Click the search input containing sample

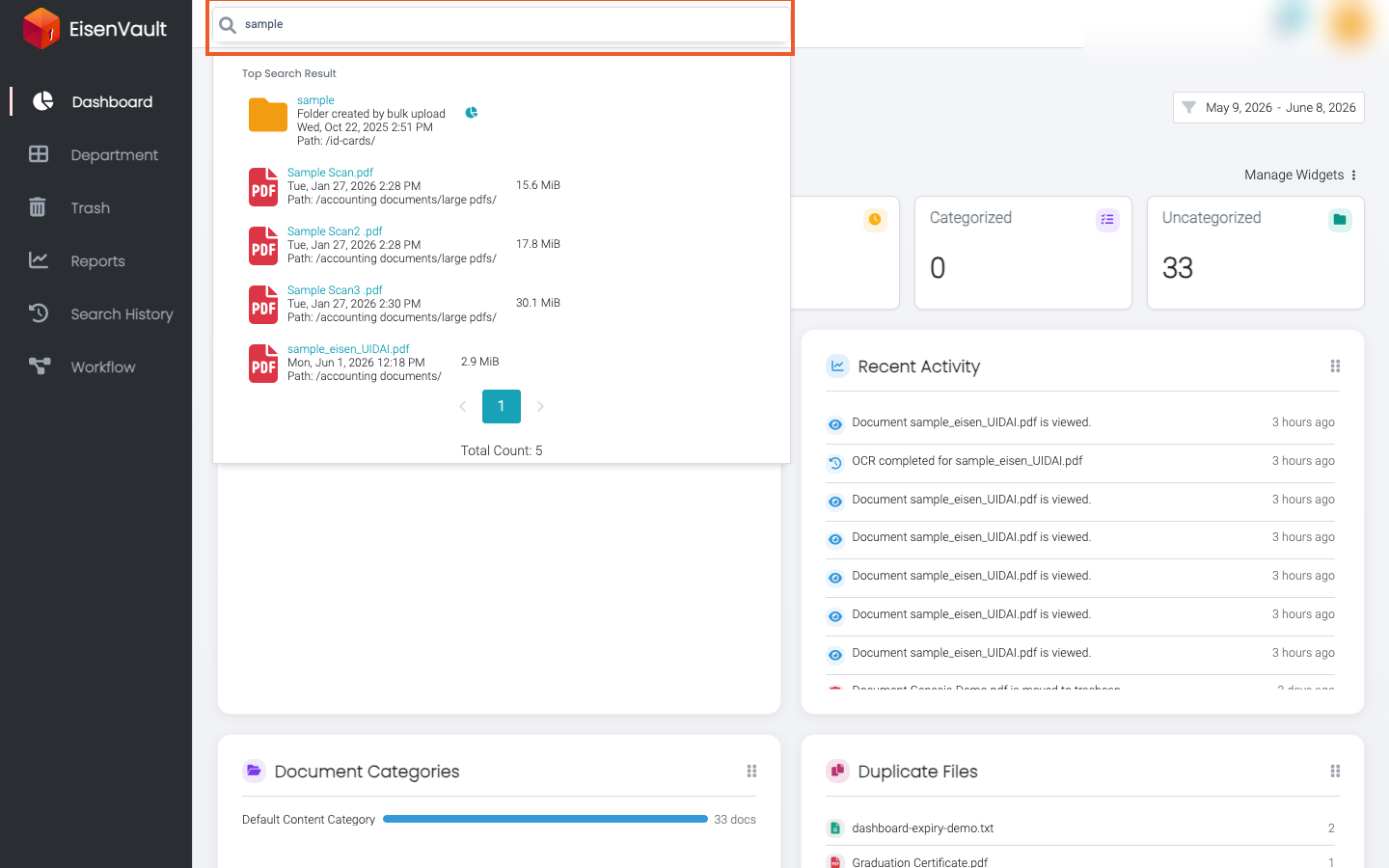[x=502, y=25]
